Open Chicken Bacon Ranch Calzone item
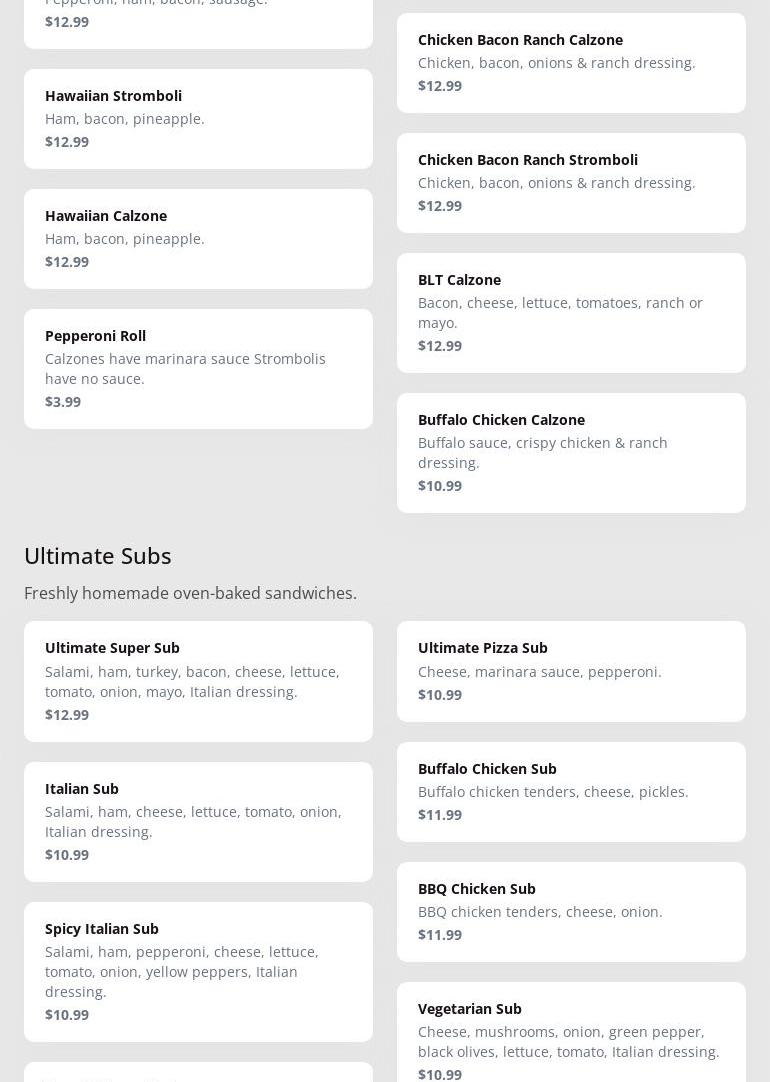 pos(571,63)
